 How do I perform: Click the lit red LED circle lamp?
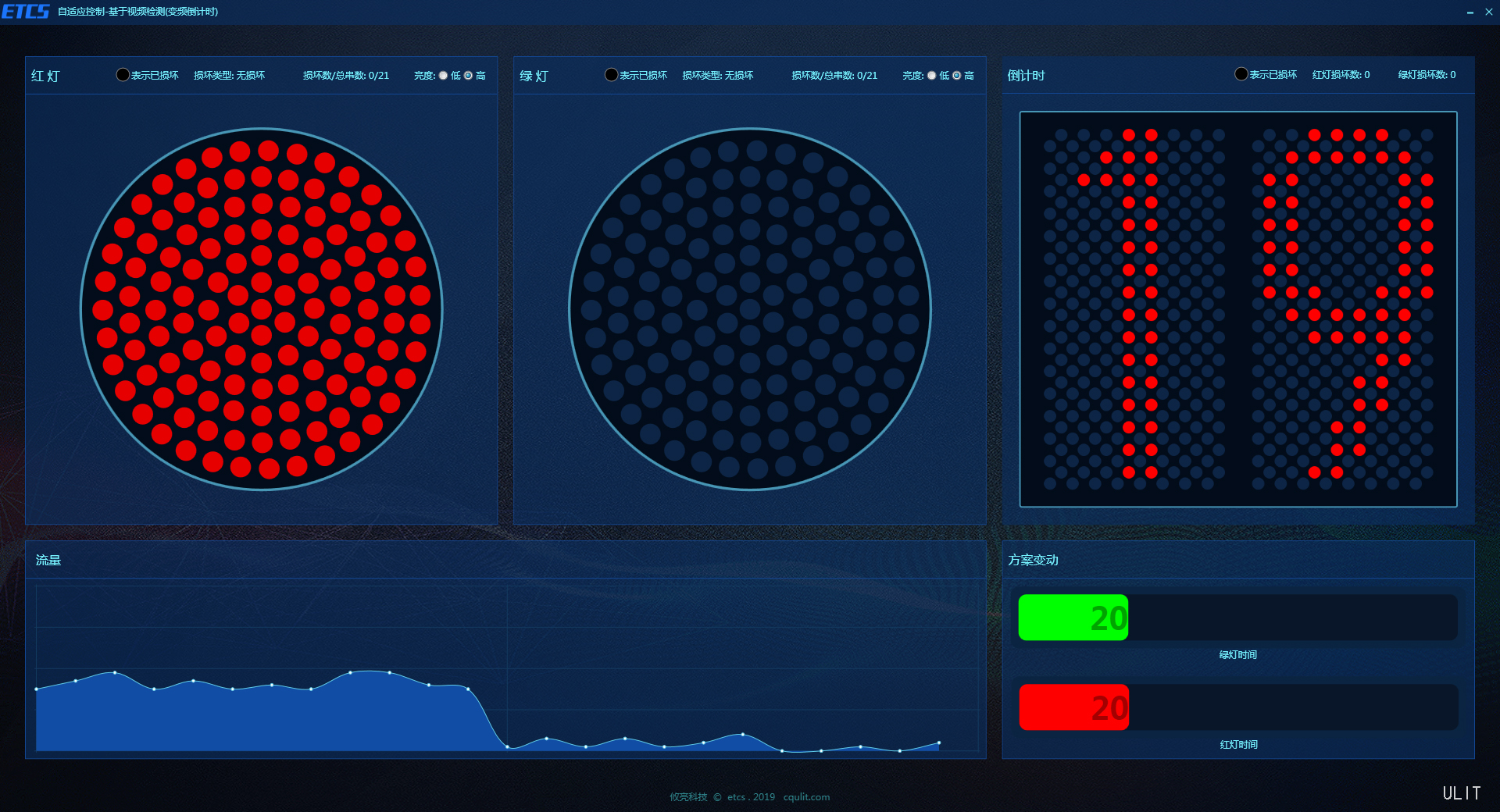(262, 309)
